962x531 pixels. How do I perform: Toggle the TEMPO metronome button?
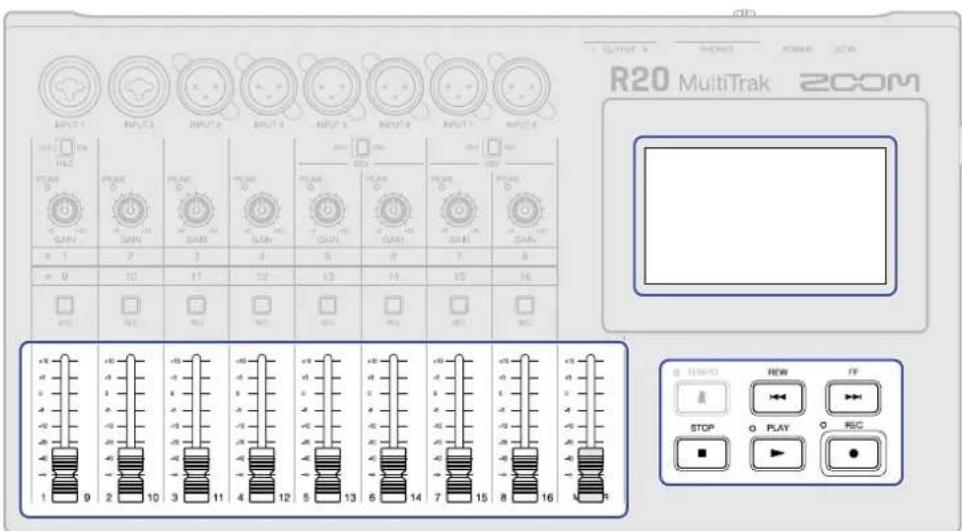pyautogui.click(x=702, y=397)
